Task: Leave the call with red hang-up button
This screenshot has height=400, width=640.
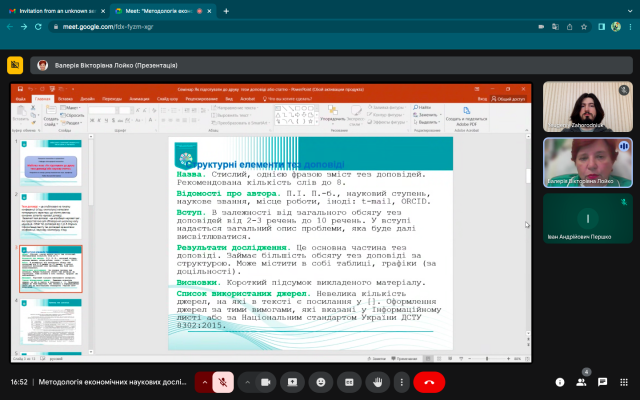Action: coord(430,382)
